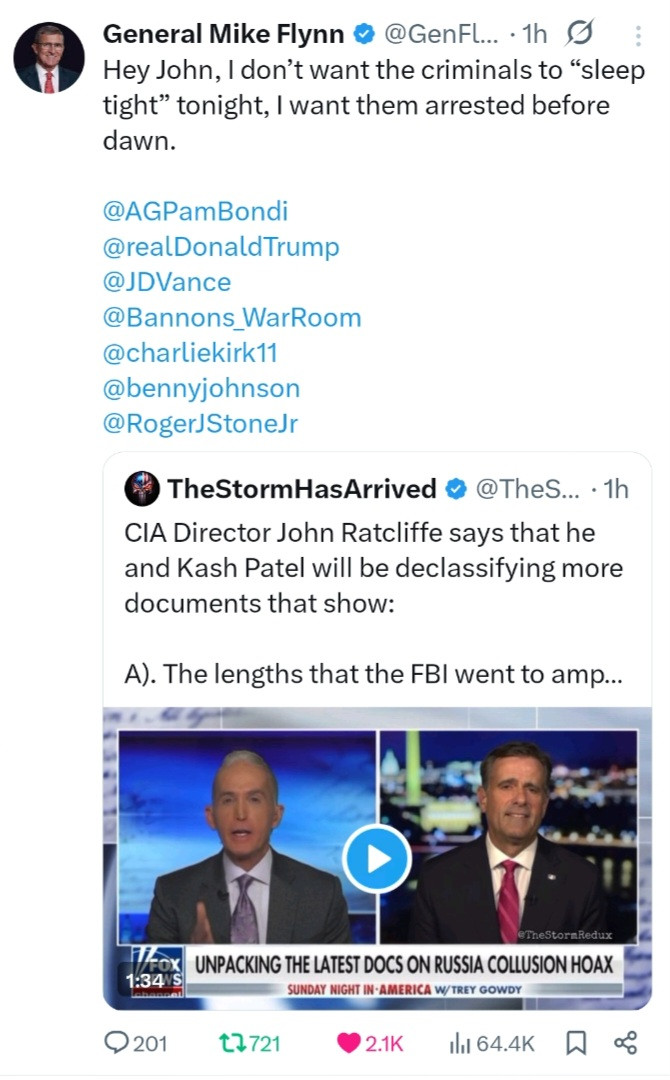
Task: Open the @realDonaldTrump mention link
Action: (221, 246)
